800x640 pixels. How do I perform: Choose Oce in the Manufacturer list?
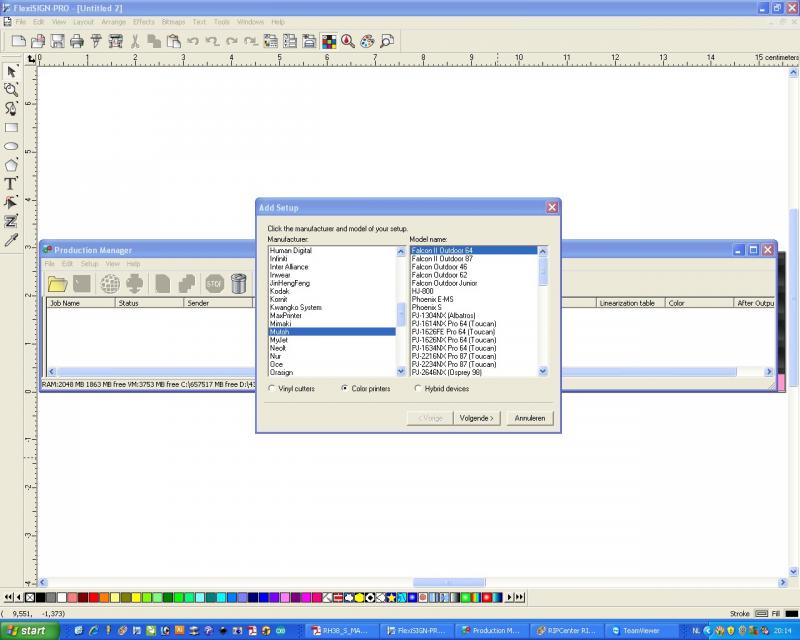pos(332,364)
